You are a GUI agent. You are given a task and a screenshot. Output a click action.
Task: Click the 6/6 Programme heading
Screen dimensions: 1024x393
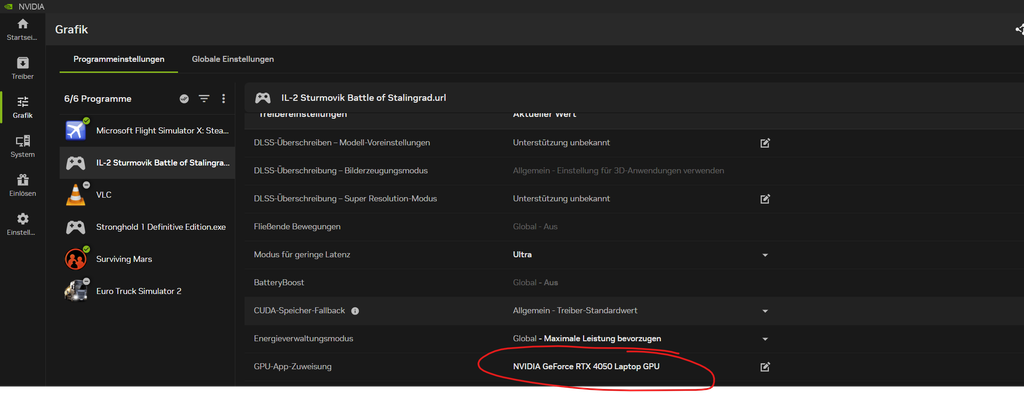click(x=98, y=99)
